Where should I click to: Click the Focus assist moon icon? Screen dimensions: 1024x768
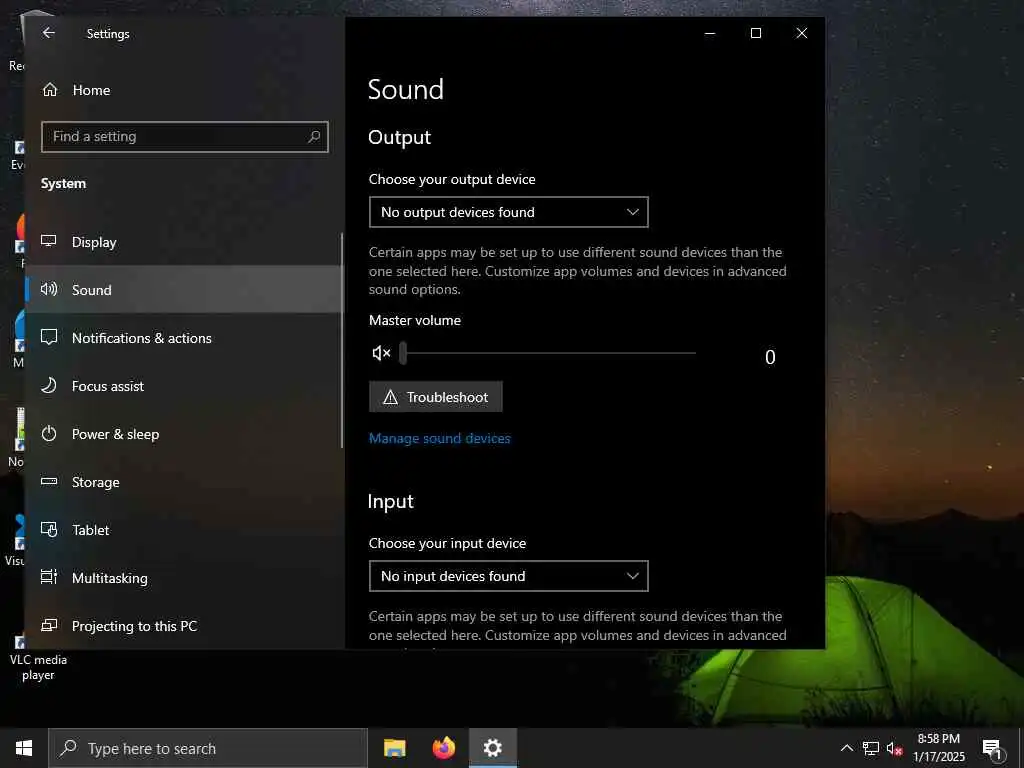point(49,385)
